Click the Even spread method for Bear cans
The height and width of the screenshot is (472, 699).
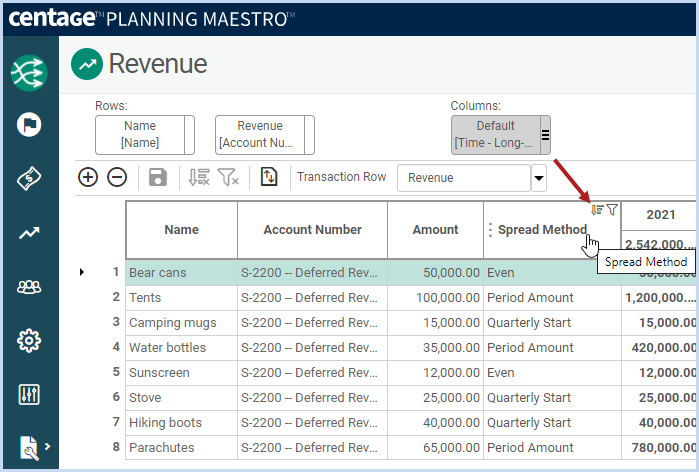(552, 273)
